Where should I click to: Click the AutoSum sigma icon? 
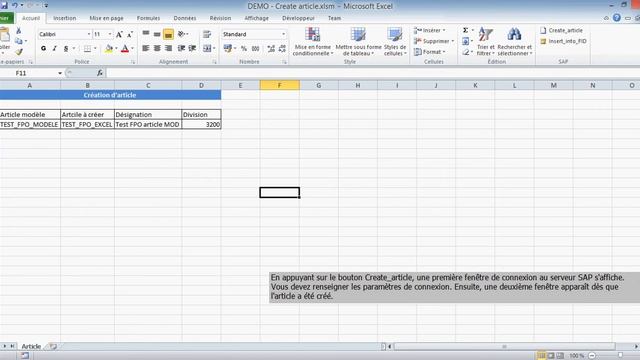pos(465,30)
